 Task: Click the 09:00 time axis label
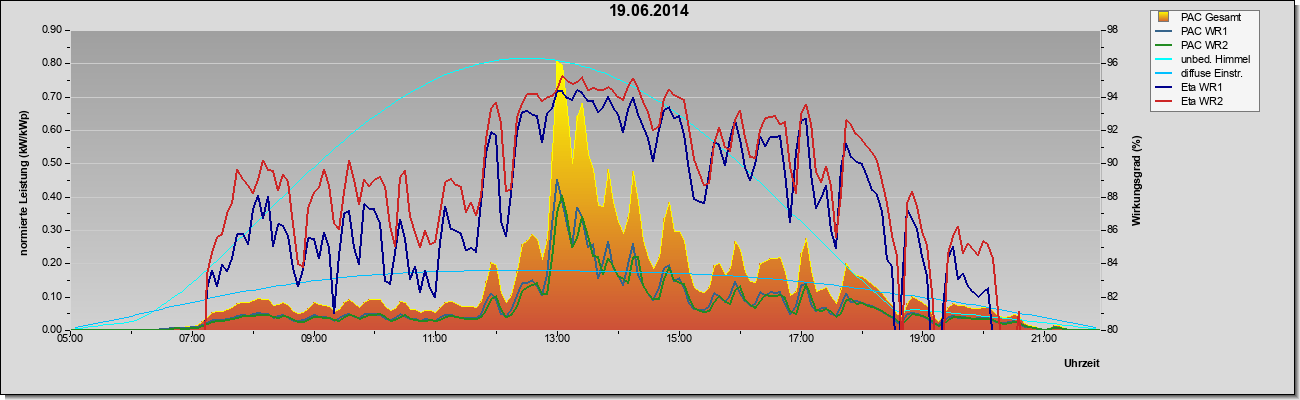(314, 339)
